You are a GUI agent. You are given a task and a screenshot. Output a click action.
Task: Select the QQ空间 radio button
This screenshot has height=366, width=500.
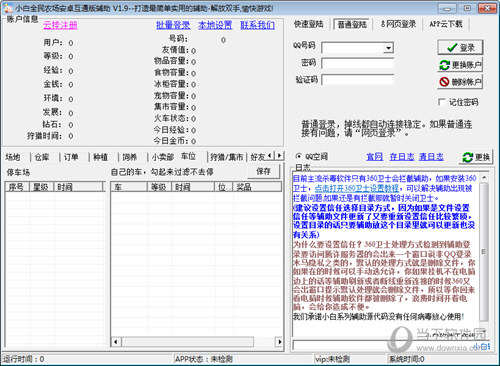(299, 156)
